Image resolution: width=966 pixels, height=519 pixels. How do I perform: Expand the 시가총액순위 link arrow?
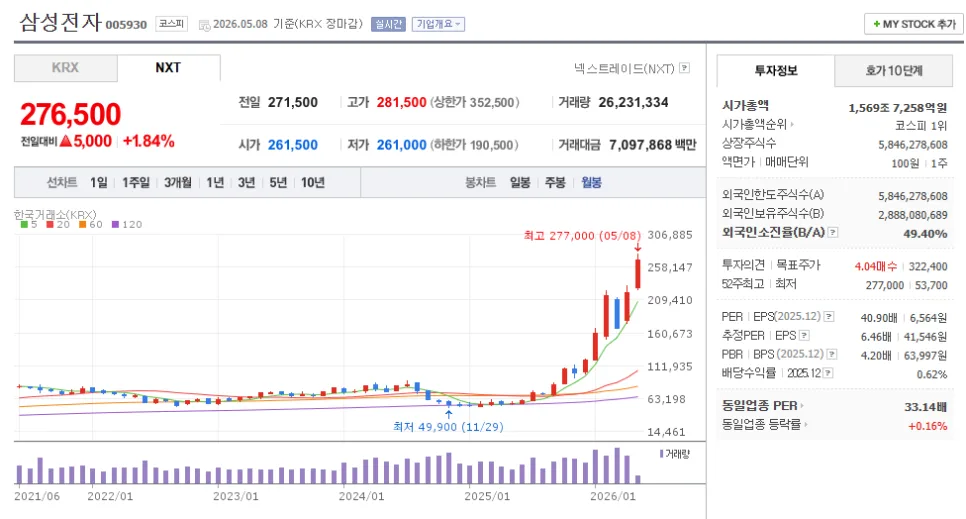click(x=792, y=125)
